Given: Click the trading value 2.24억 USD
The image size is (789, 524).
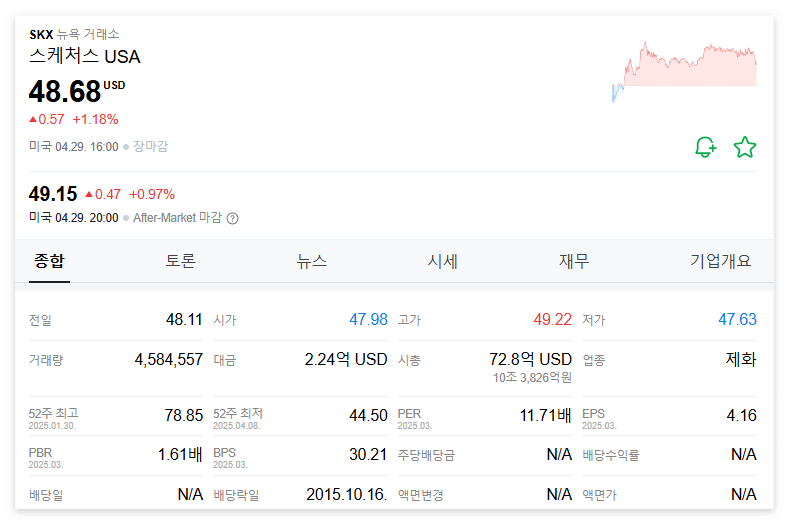Looking at the screenshot, I should [346, 359].
